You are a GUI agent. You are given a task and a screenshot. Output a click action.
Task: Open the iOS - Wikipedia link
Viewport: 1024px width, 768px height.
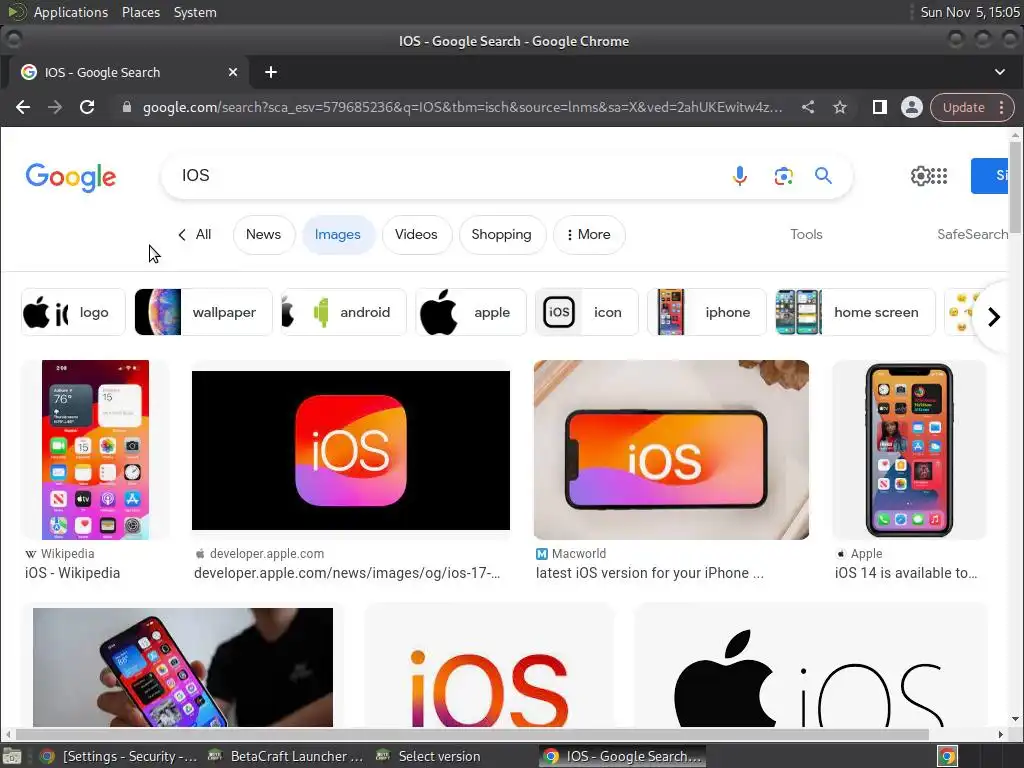click(72, 573)
